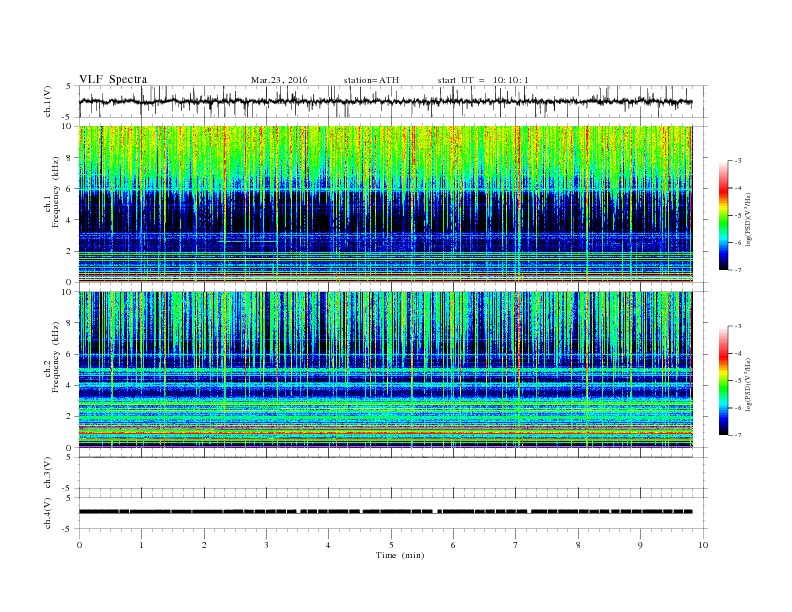Click the log(PSD) label beside upper color bar

coord(748,219)
